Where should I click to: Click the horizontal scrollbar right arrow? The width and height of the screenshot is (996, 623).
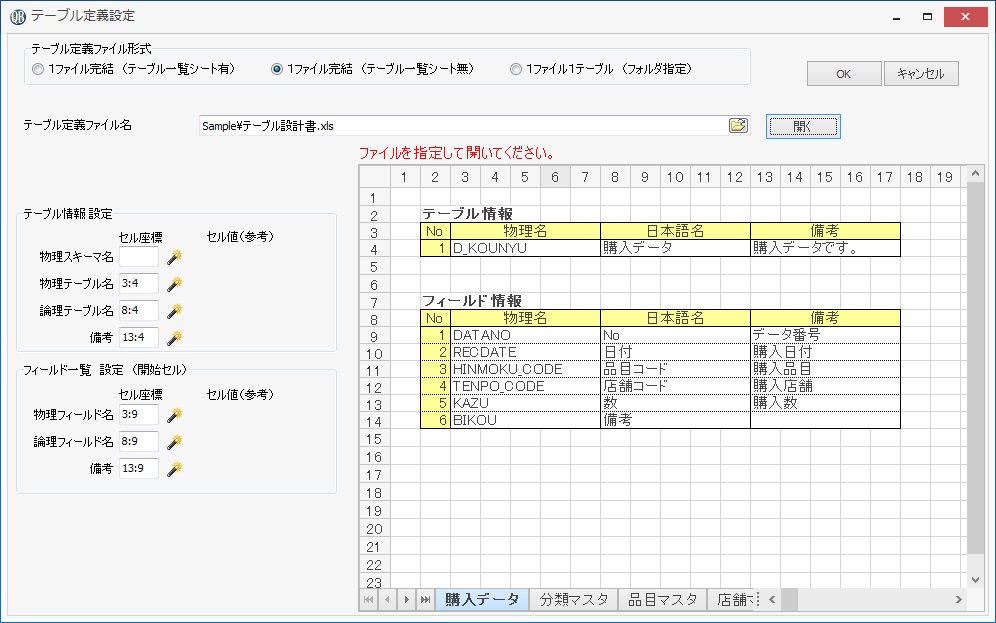959,599
